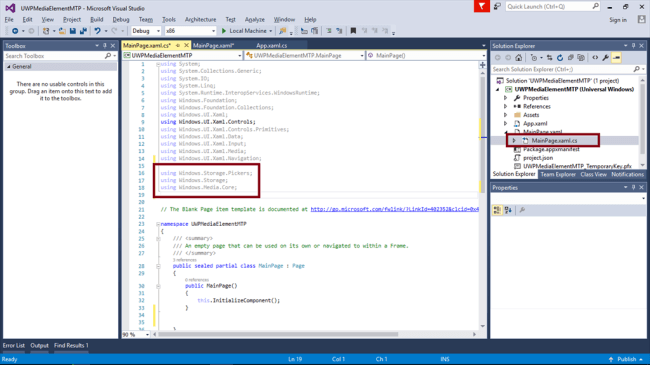
Task: Open the File menu
Action: coord(9,19)
